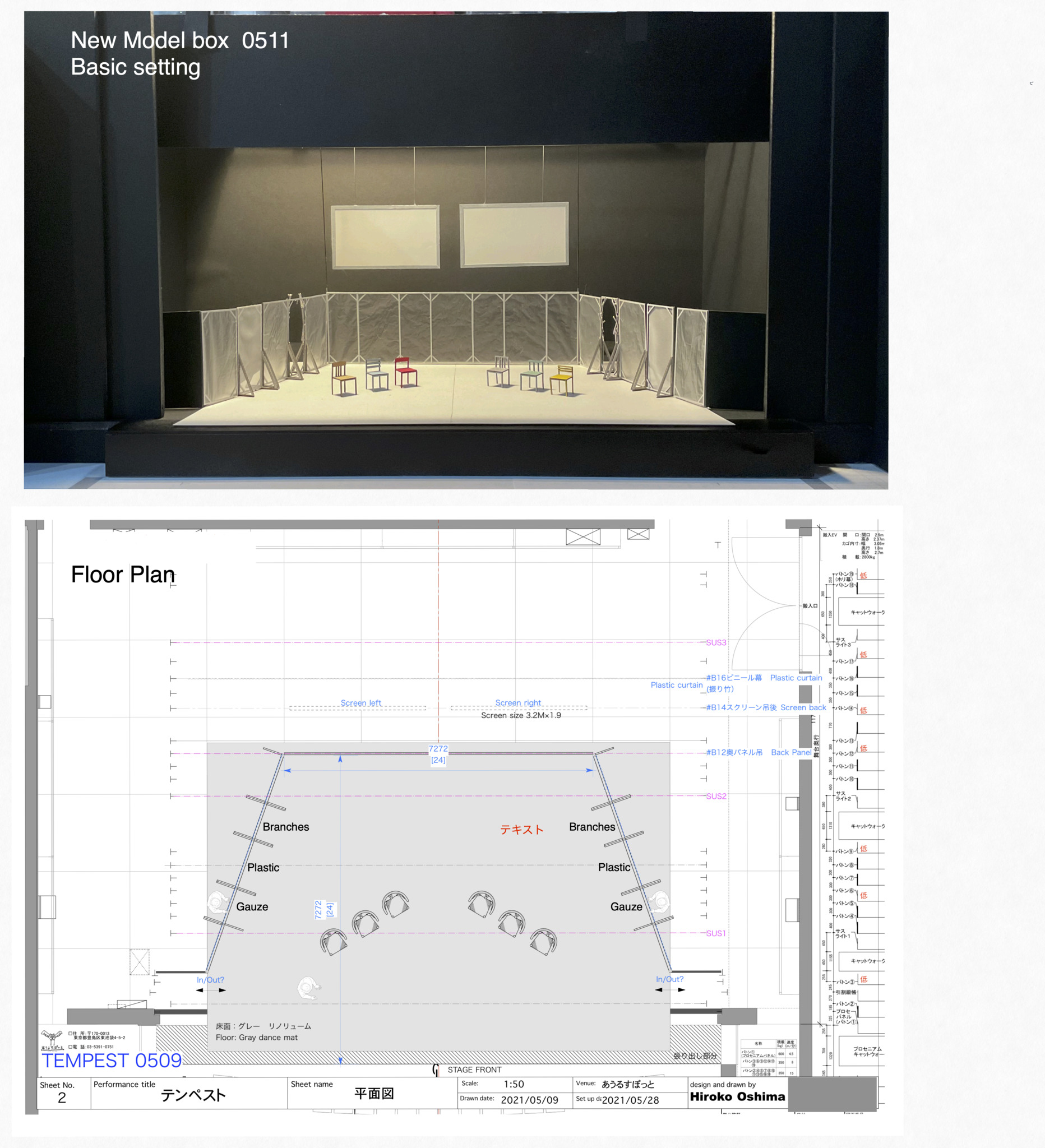Click the 'Screen left' label

pos(360,703)
